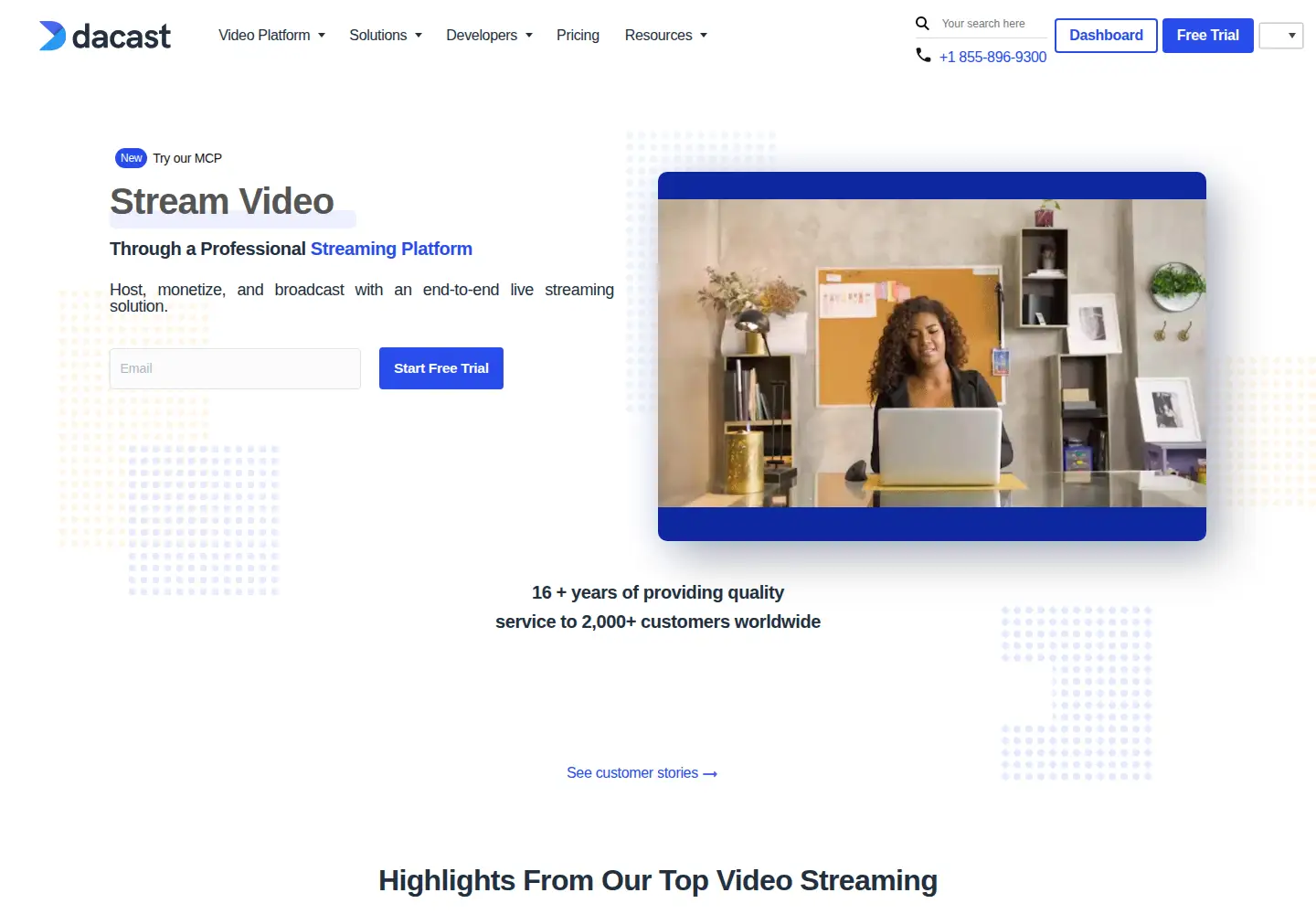Viewport: 1316px width, 914px height.
Task: Open the Solutions menu
Action: click(x=378, y=36)
